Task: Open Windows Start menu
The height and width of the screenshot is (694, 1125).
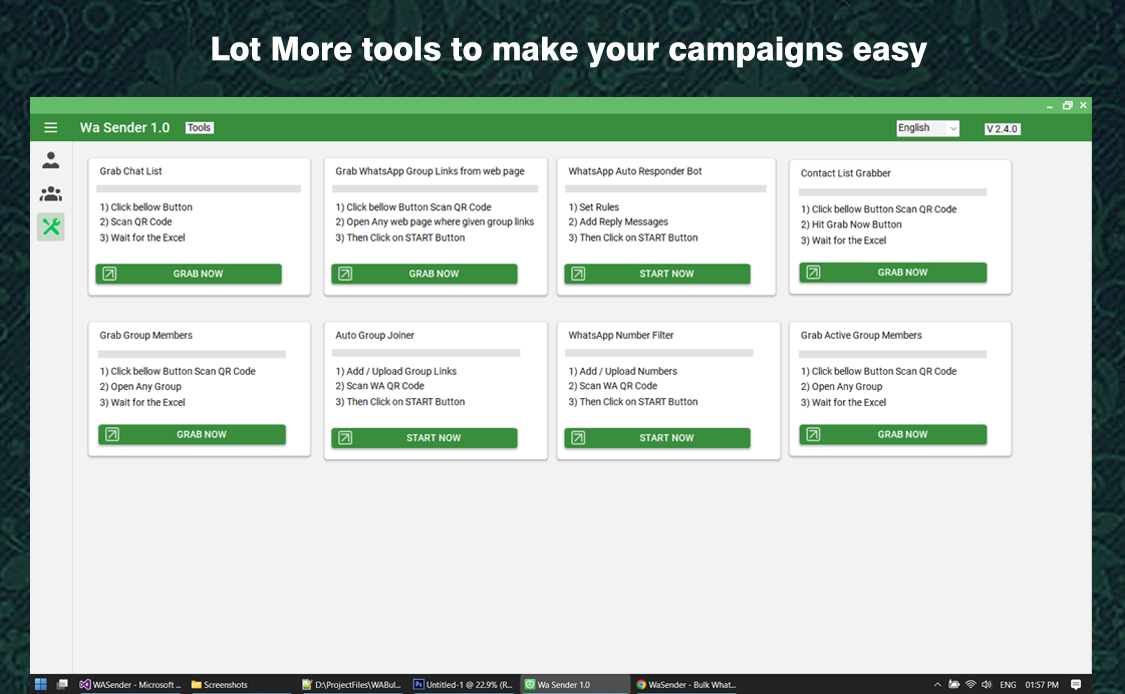Action: click(41, 685)
